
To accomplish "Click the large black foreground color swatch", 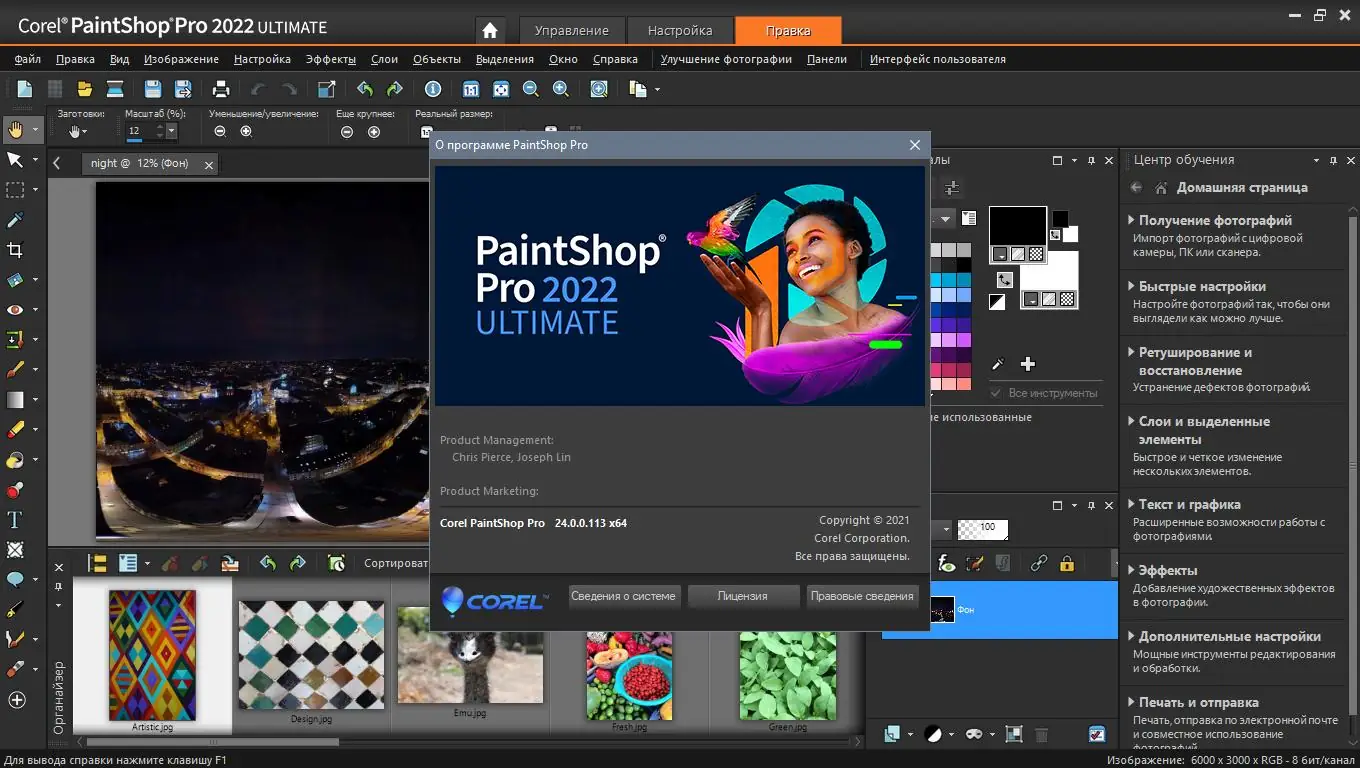I will point(1017,226).
